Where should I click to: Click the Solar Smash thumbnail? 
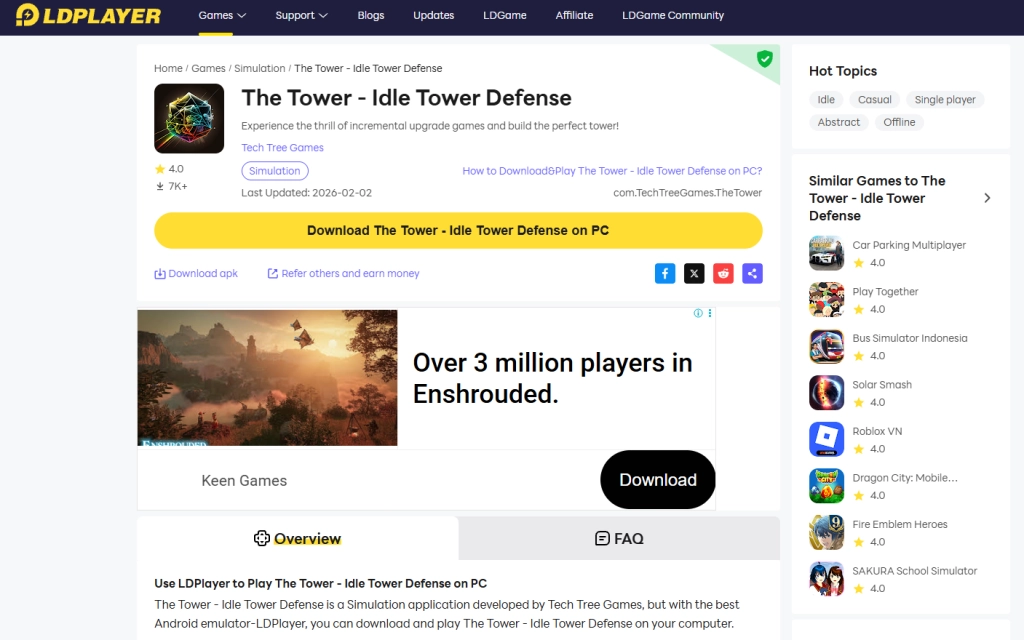point(826,393)
